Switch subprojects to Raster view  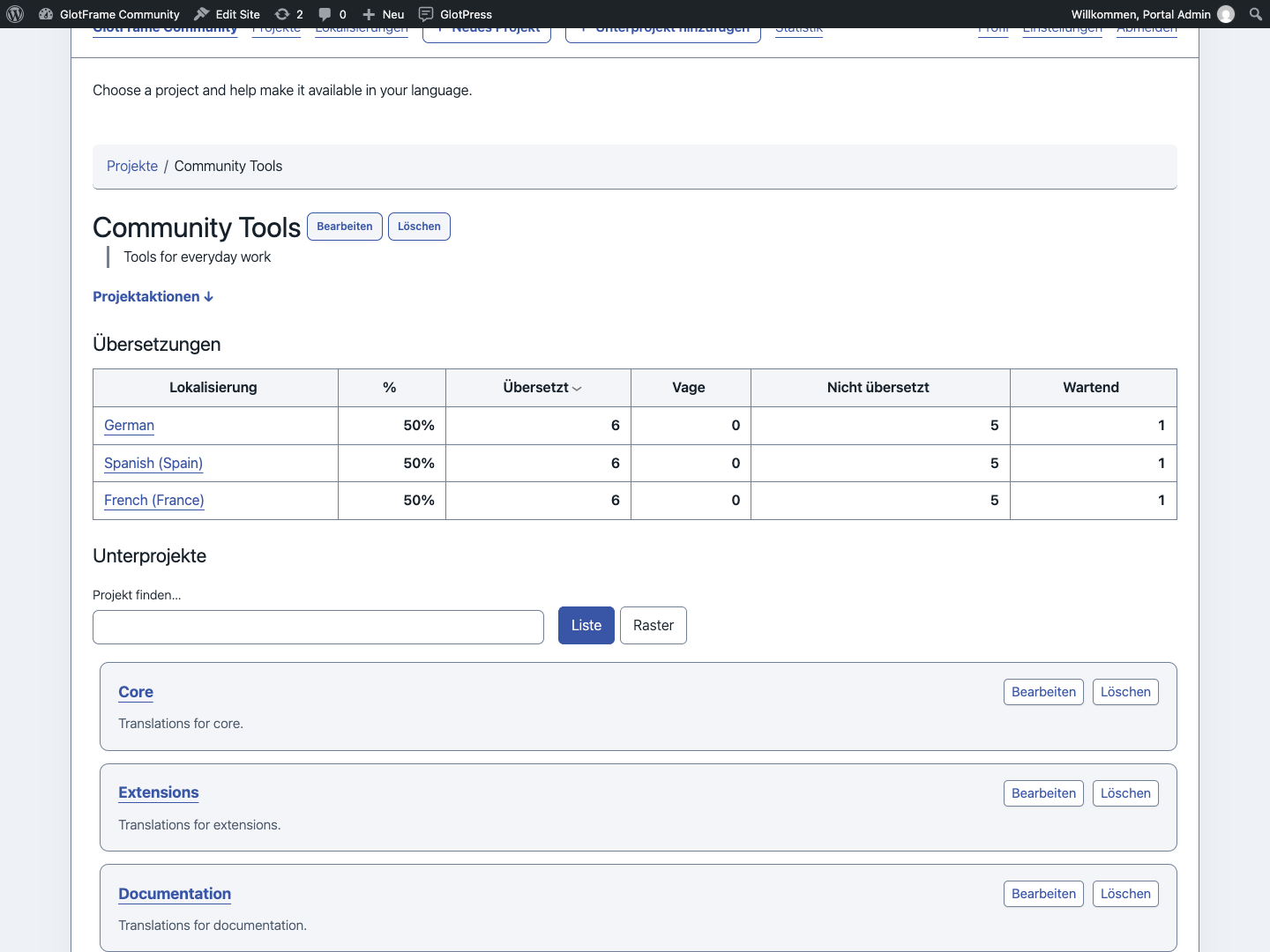tap(654, 626)
